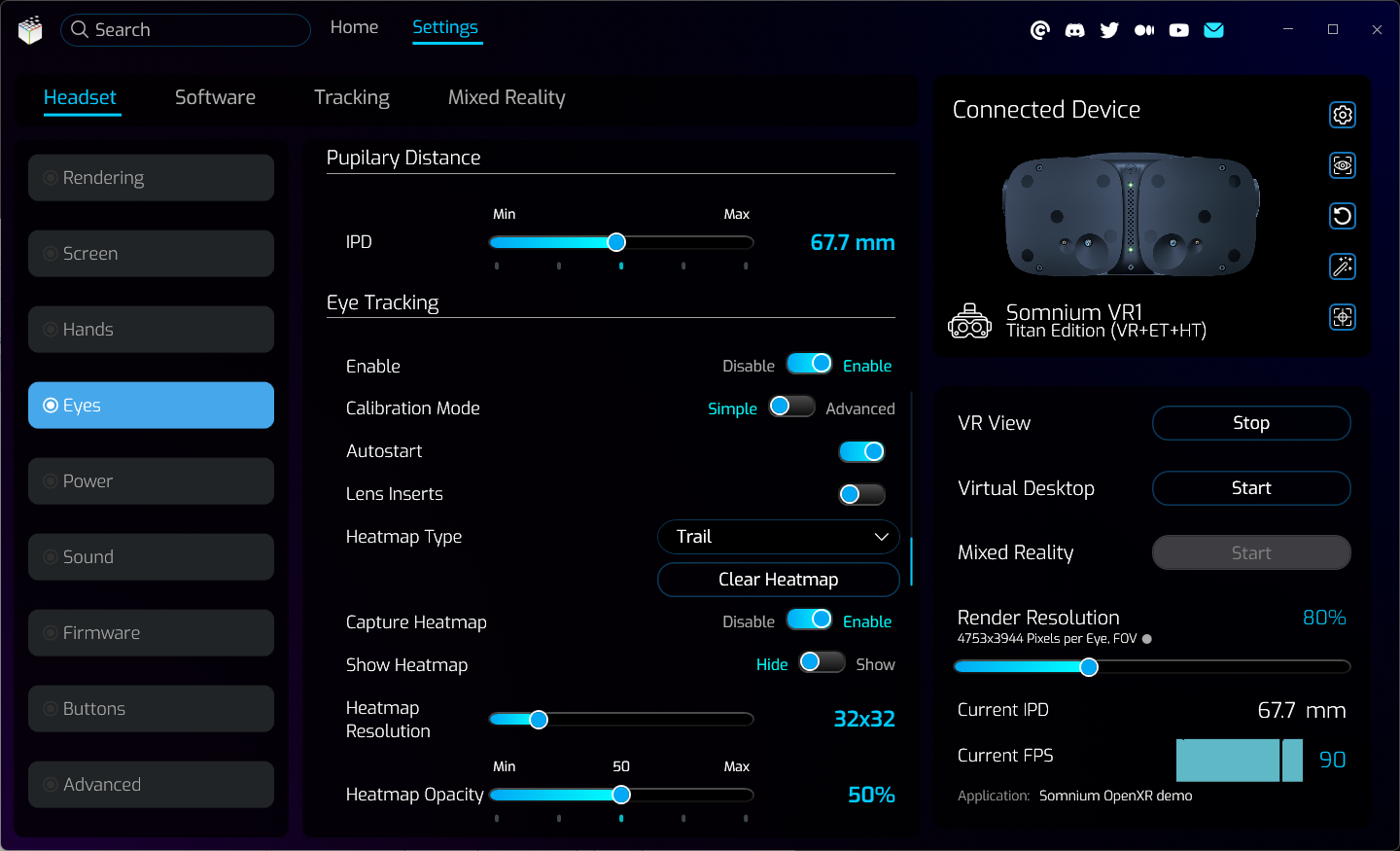Viewport: 1400px width, 851px height.
Task: Turn on the Lens Inserts toggle
Action: tap(861, 494)
